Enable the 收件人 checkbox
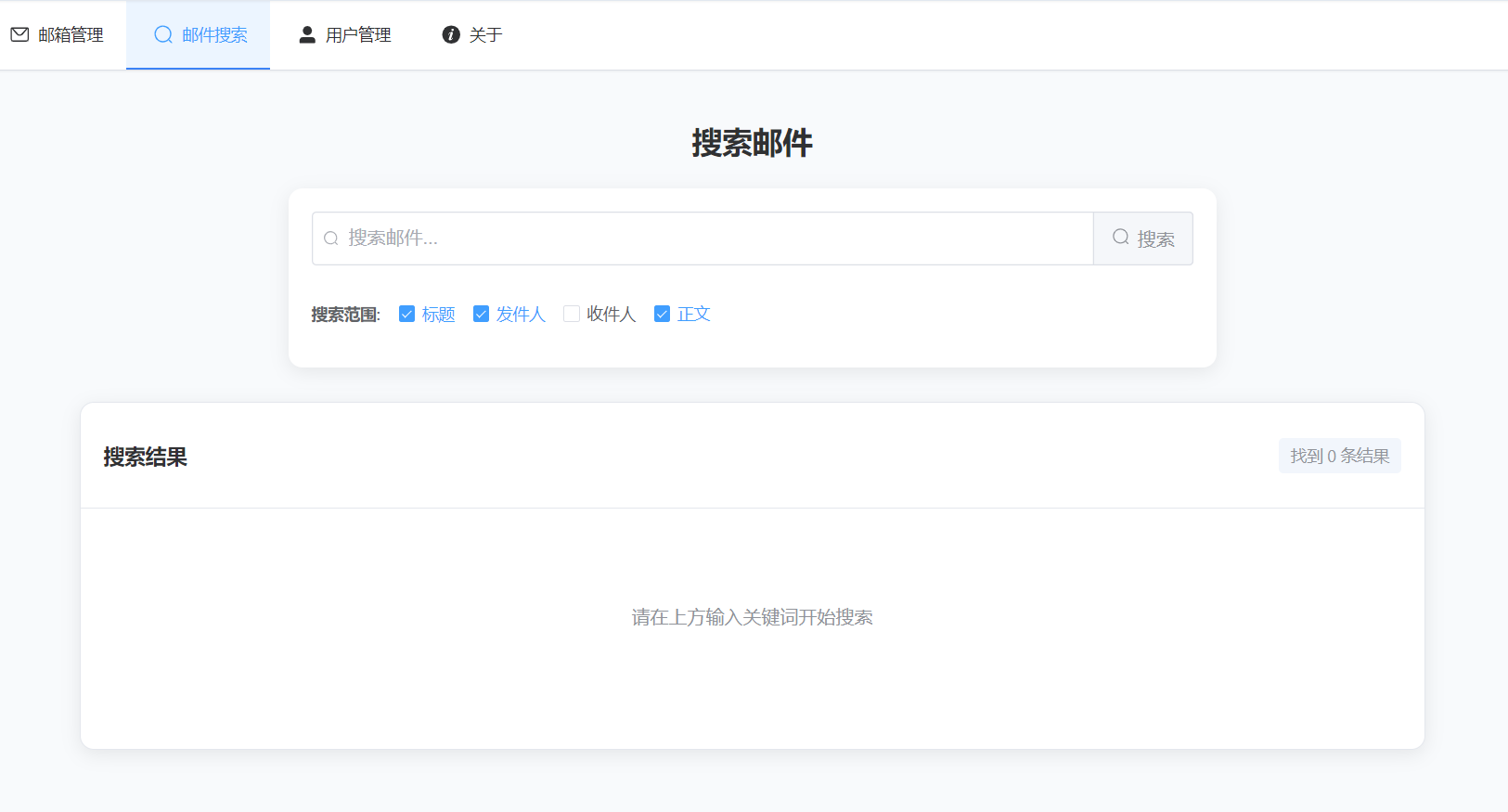Image resolution: width=1508 pixels, height=812 pixels. (x=572, y=314)
